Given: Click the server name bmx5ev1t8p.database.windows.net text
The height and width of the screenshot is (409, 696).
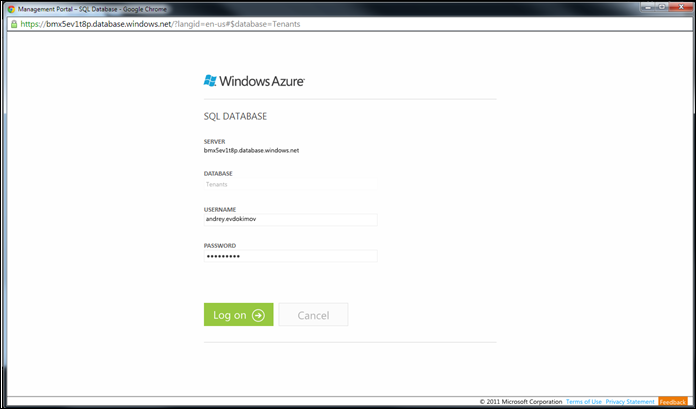Looking at the screenshot, I should (x=251, y=151).
